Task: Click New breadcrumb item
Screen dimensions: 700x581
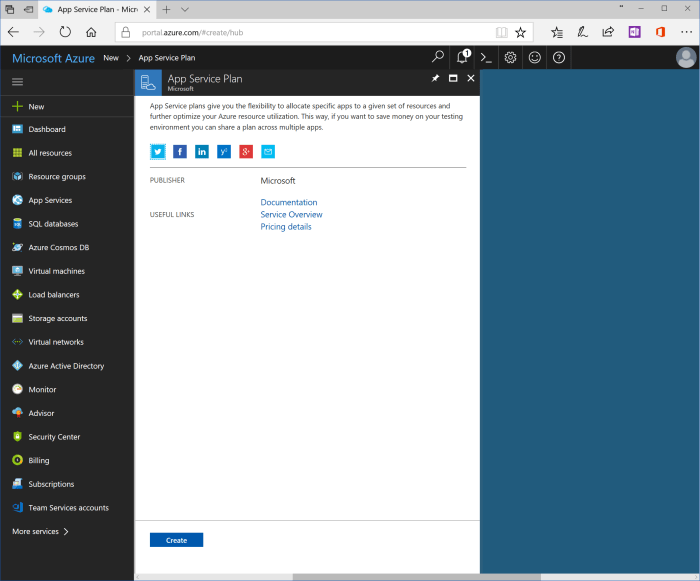Action: pos(111,58)
